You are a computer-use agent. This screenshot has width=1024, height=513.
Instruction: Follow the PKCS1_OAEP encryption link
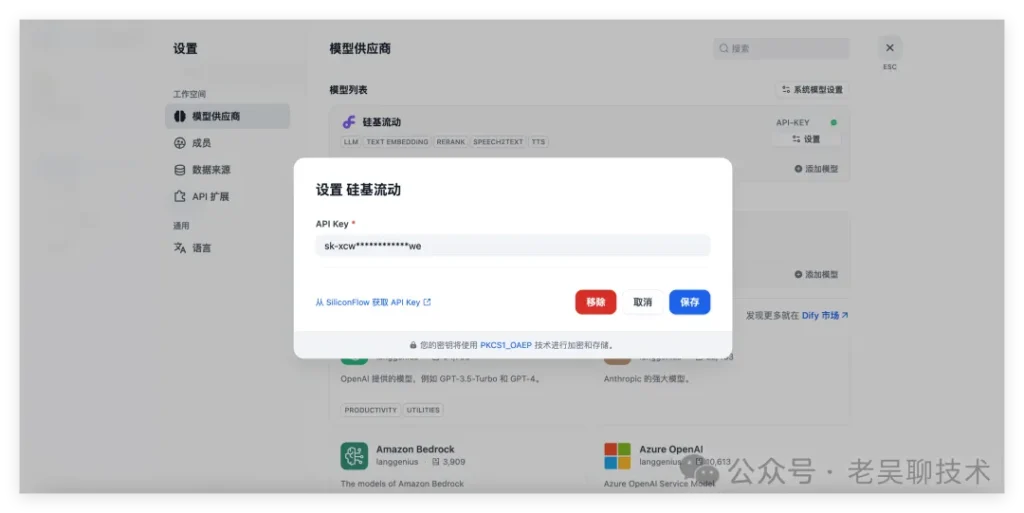(504, 345)
